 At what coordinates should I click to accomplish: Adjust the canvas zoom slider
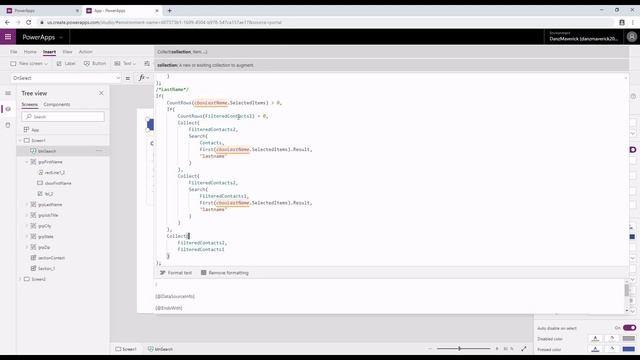click(463, 349)
